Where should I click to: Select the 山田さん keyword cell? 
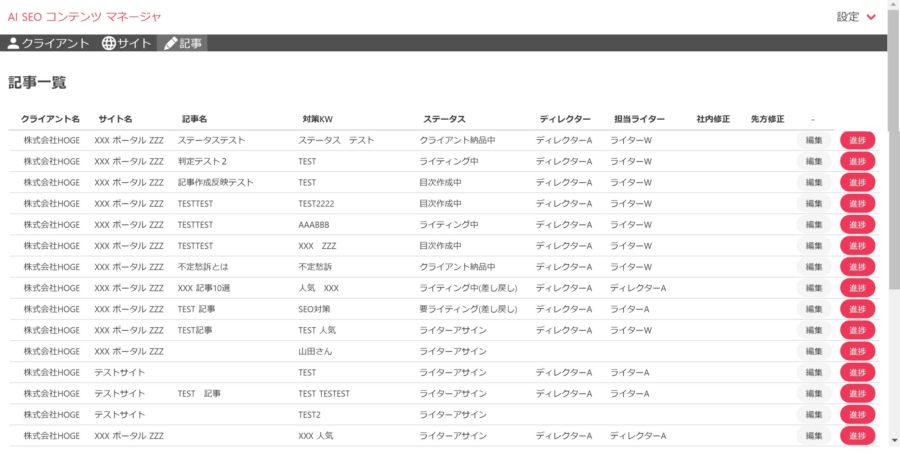click(315, 351)
